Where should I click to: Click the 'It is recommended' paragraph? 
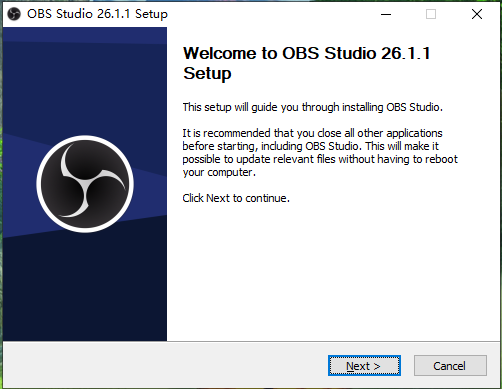click(320, 153)
